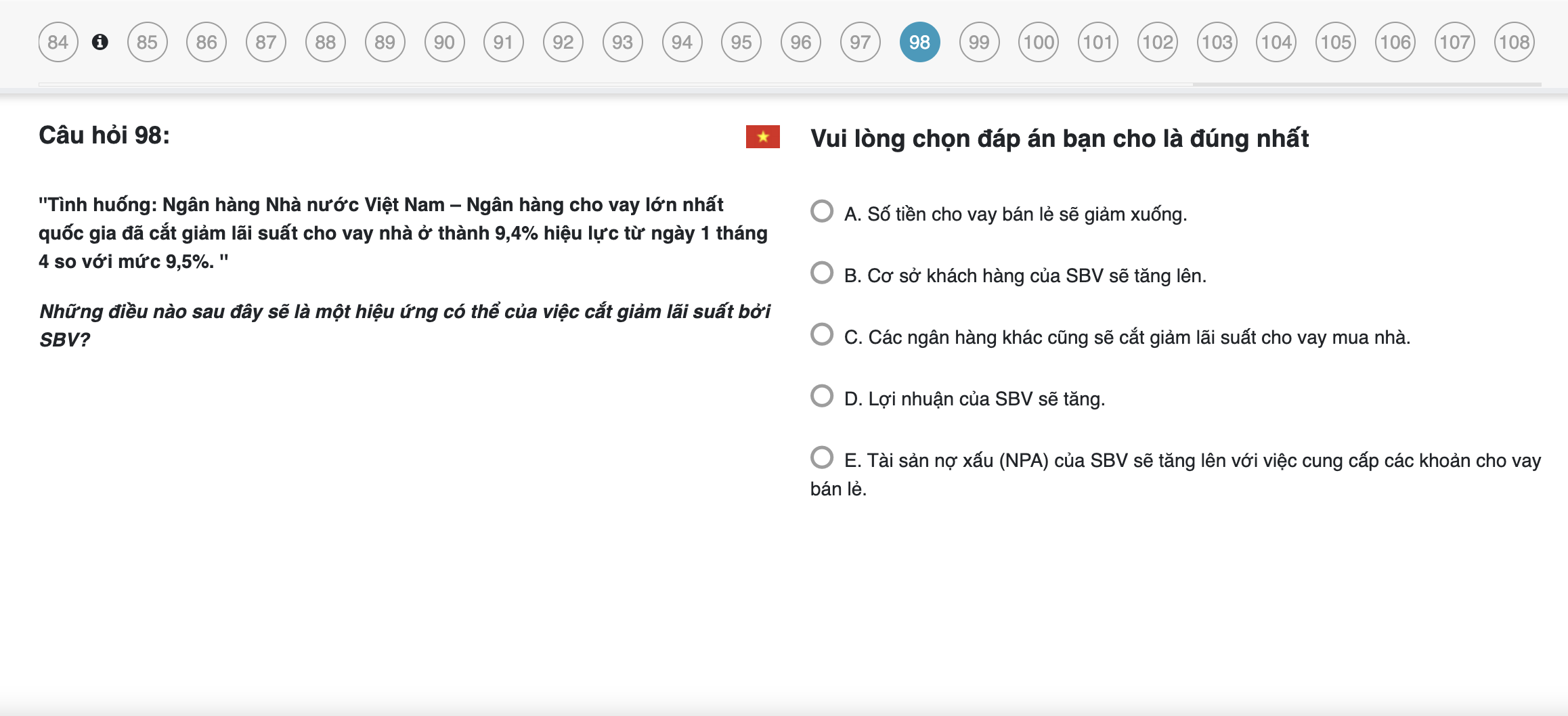
Task: Advance to question 99
Action: coord(979,42)
